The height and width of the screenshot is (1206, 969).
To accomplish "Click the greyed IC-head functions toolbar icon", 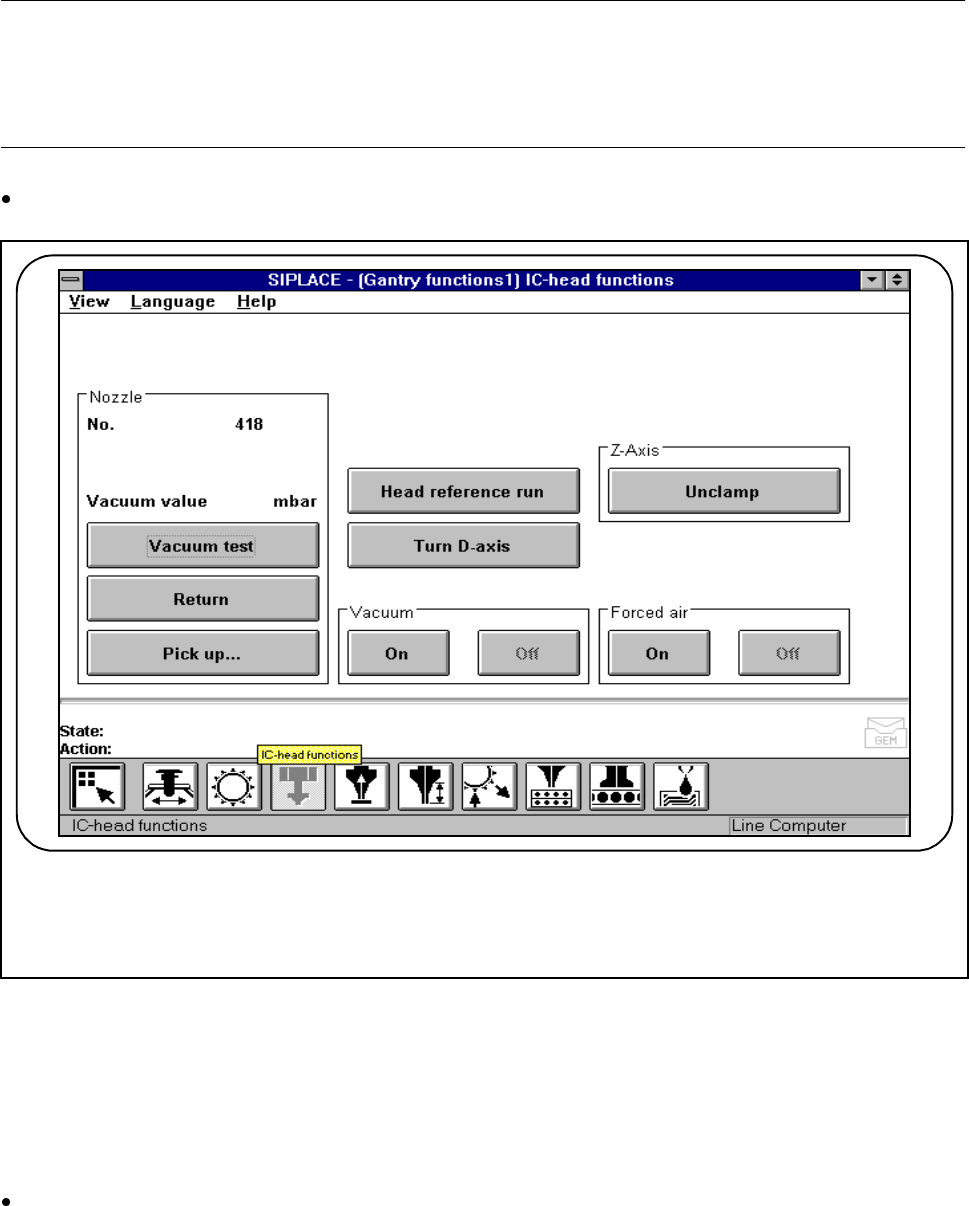I will 299,786.
